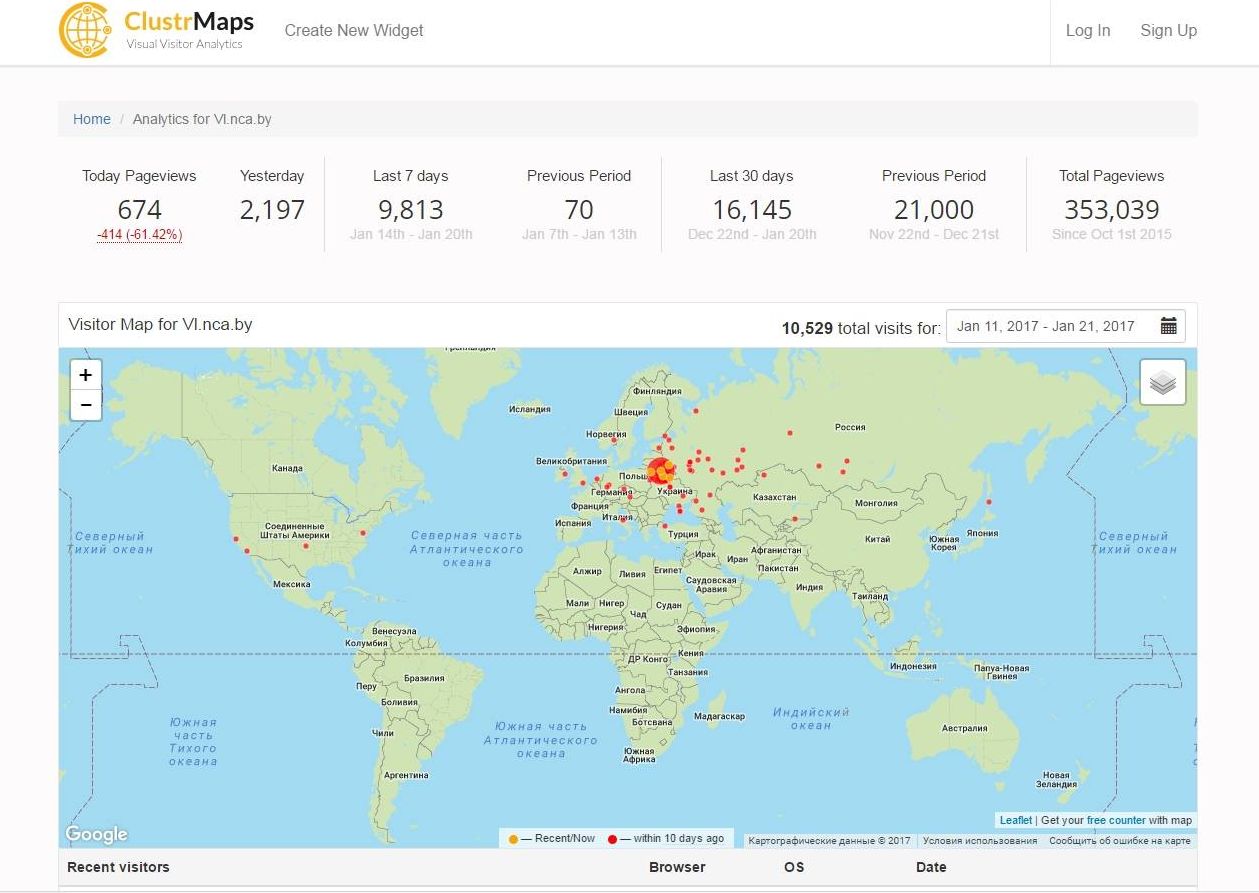Viewport: 1259px width, 893px height.
Task: Open map terms of use link
Action: click(979, 841)
